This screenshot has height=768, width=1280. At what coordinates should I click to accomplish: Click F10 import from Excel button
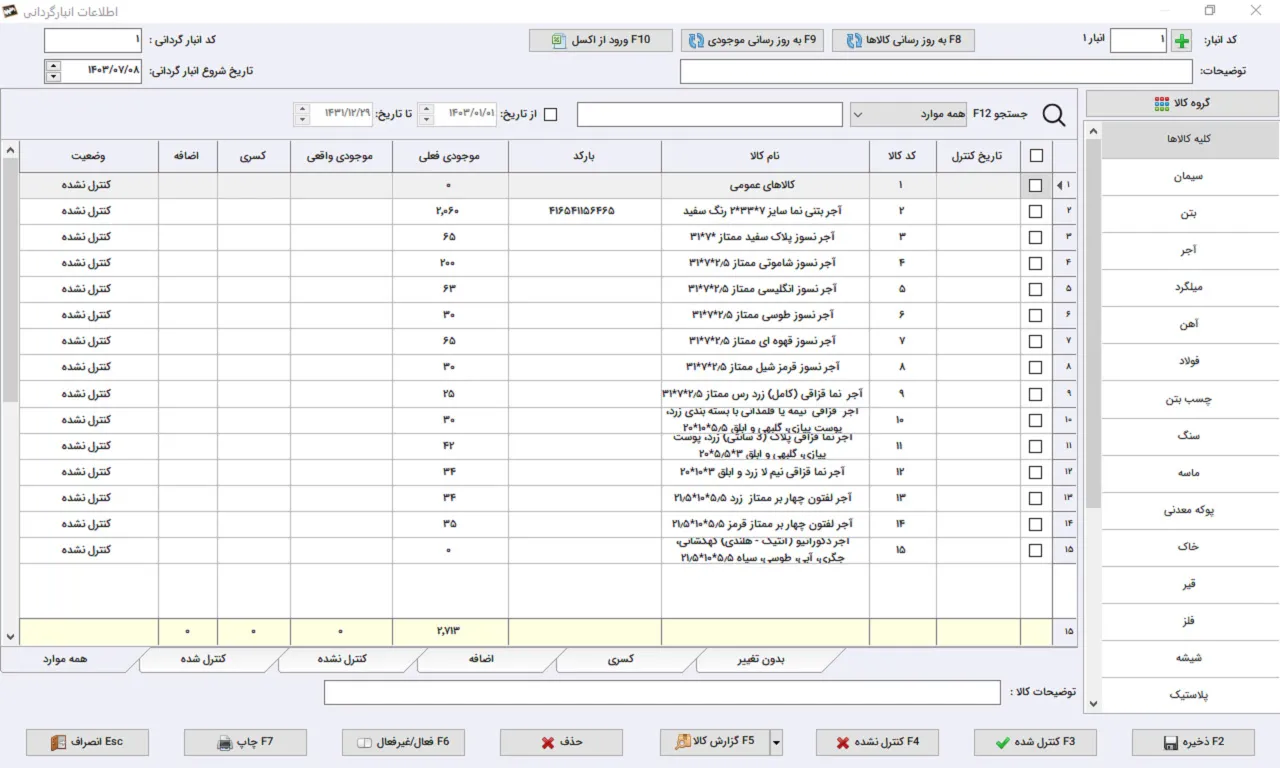[600, 41]
